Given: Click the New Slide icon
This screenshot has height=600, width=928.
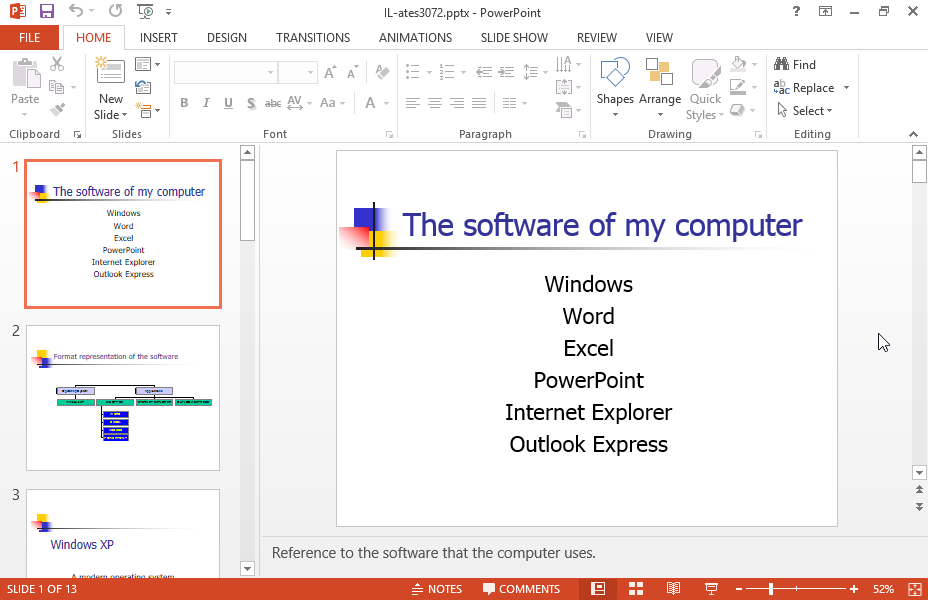Looking at the screenshot, I should (x=111, y=72).
